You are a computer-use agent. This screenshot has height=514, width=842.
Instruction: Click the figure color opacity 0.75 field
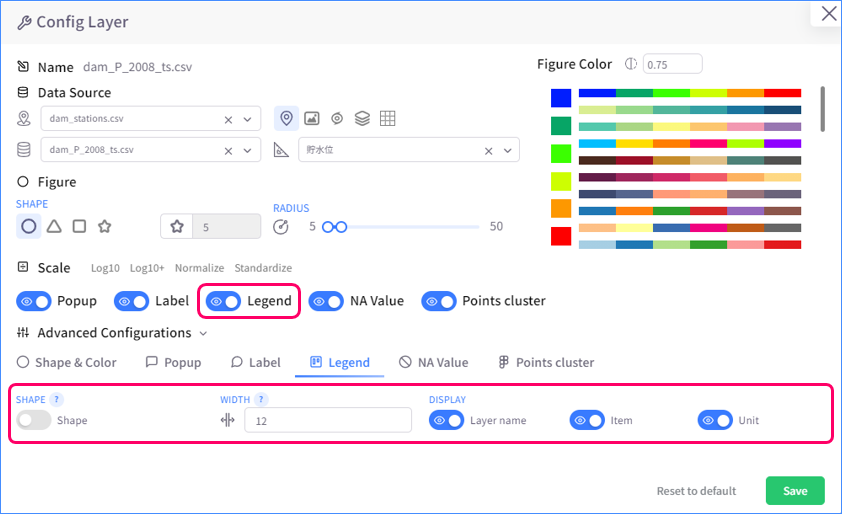672,64
